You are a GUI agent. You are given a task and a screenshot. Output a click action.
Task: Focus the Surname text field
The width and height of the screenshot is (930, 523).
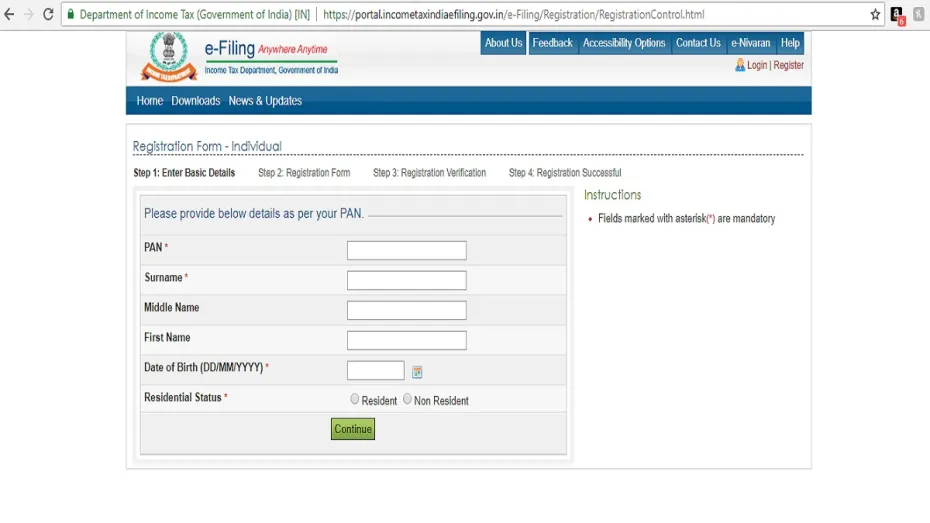406,280
